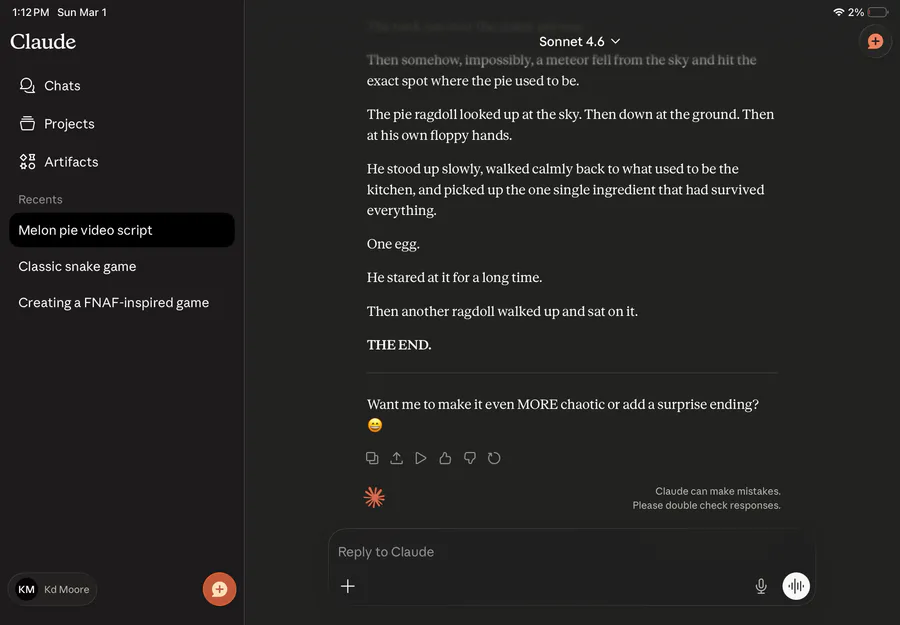Launch voice mode with the waveform button
The image size is (900, 625).
click(x=796, y=586)
